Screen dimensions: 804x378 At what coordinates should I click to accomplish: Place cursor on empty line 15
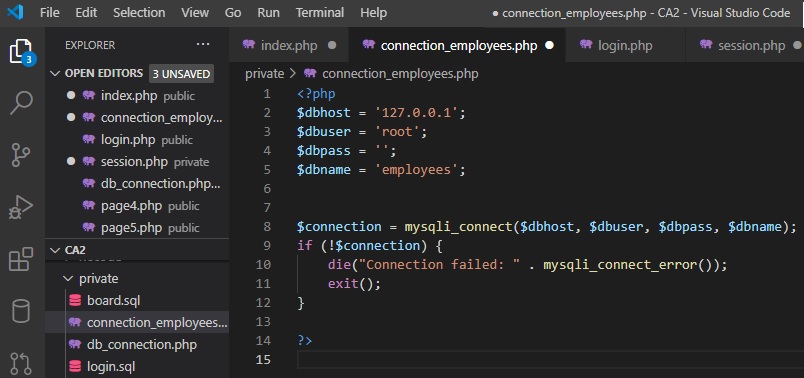550,360
